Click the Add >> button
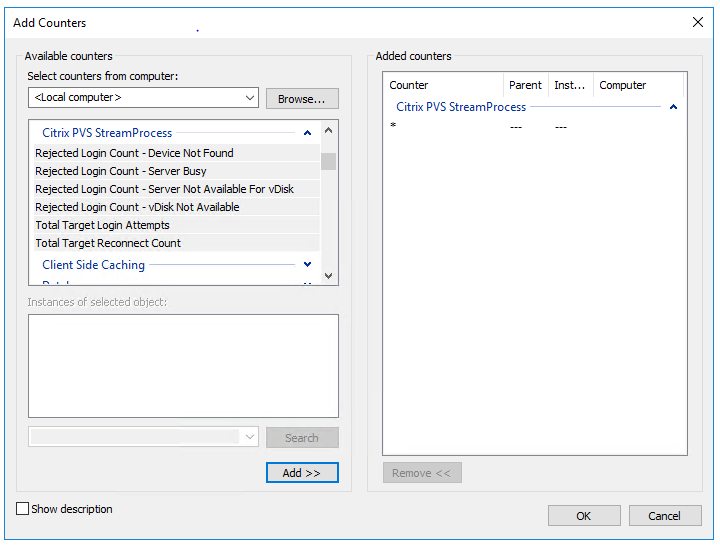Image resolution: width=720 pixels, height=545 pixels. tap(302, 473)
